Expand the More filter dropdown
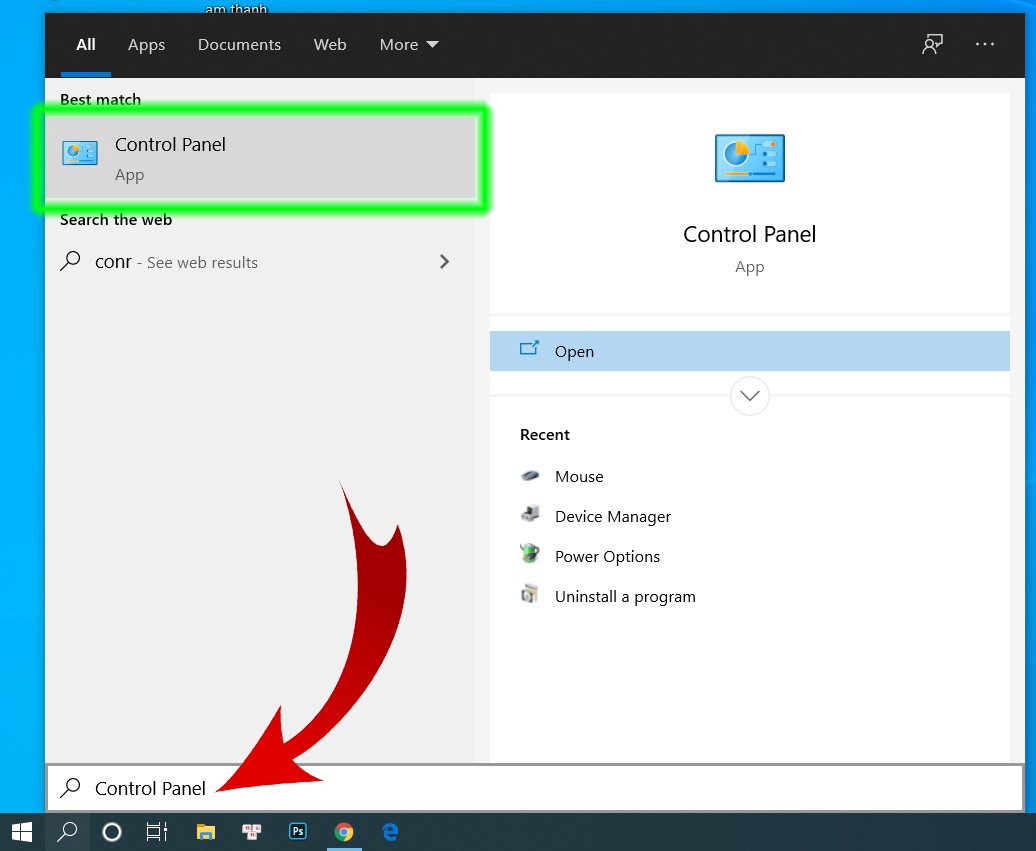1036x851 pixels. pyautogui.click(x=409, y=44)
